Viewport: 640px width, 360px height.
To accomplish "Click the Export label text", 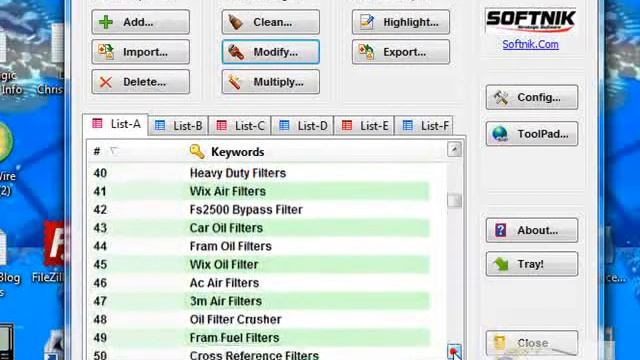I will click(x=404, y=52).
